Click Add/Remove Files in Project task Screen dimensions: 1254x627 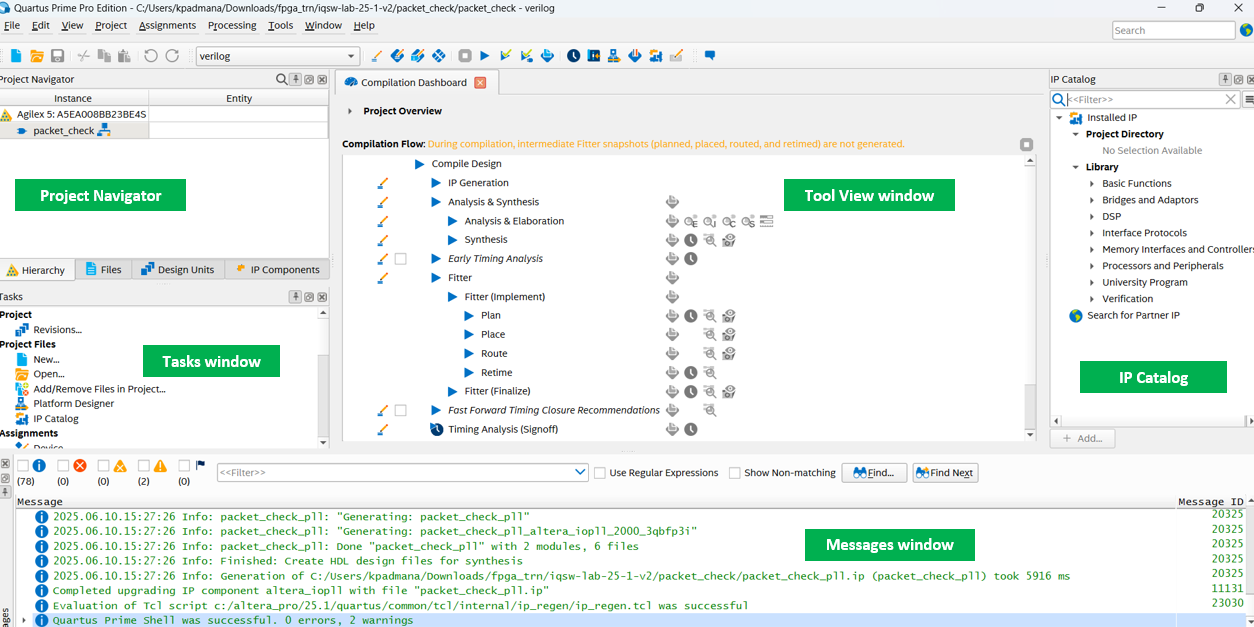pos(99,389)
